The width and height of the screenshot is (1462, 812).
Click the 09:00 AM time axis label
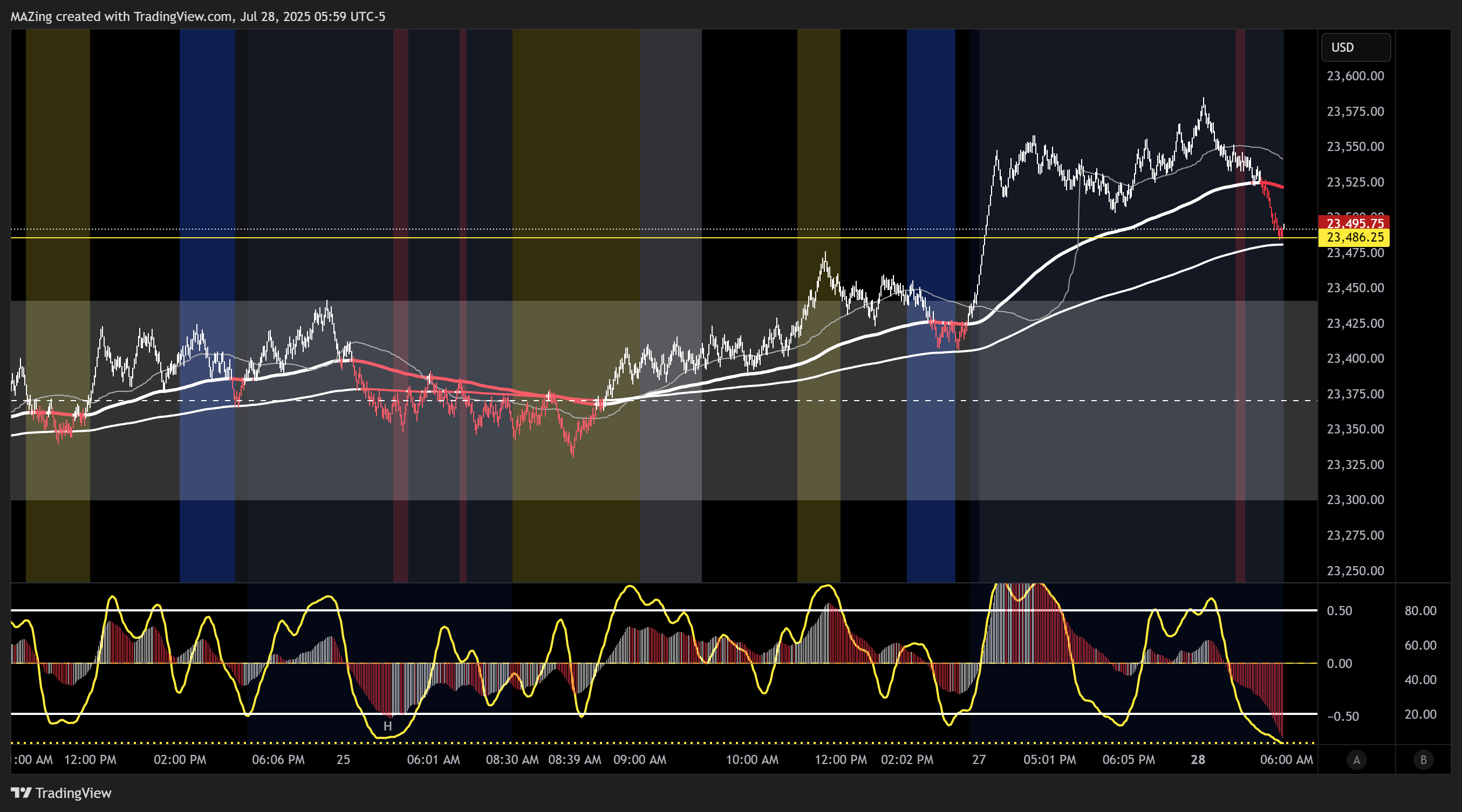[x=640, y=760]
